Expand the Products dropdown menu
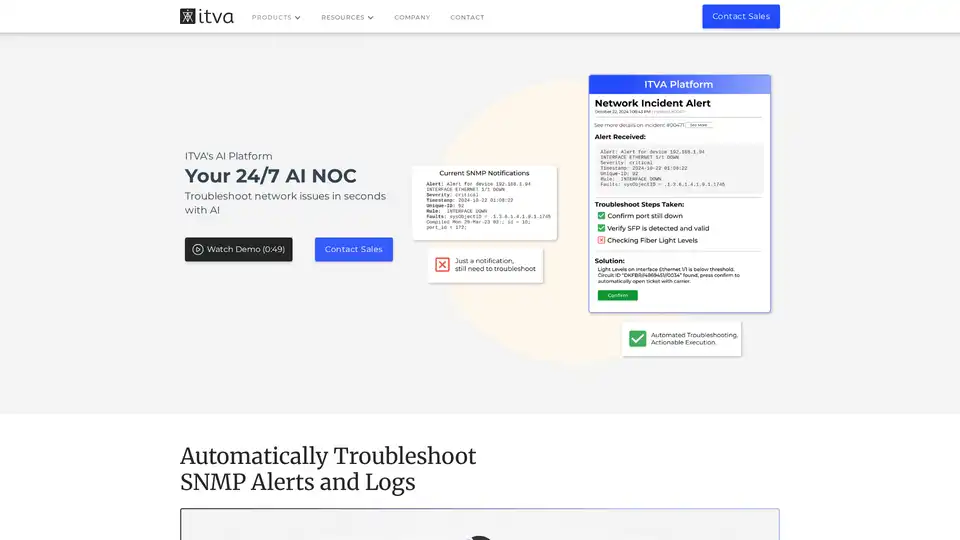Screen dimensions: 960x540 [272, 17]
